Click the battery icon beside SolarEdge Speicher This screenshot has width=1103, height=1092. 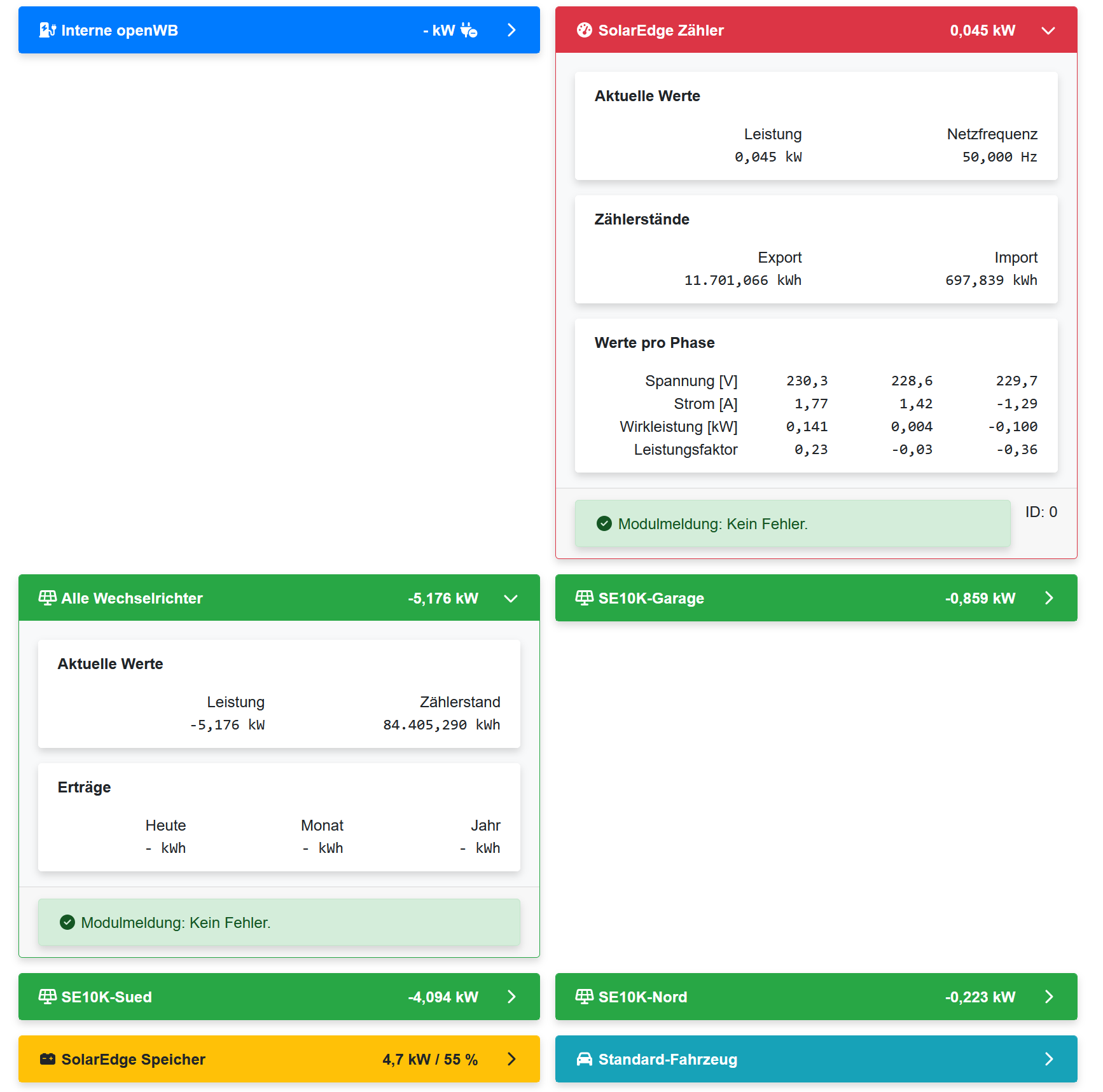48,1059
